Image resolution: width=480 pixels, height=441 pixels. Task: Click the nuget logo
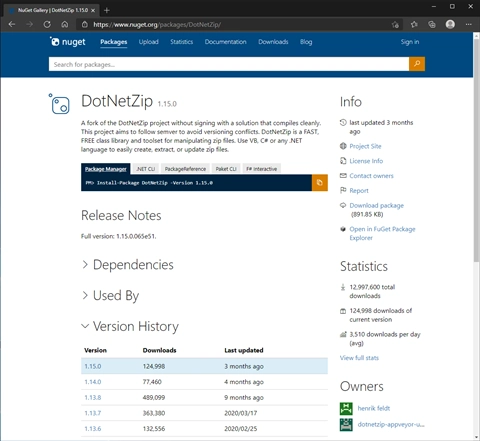tap(68, 42)
